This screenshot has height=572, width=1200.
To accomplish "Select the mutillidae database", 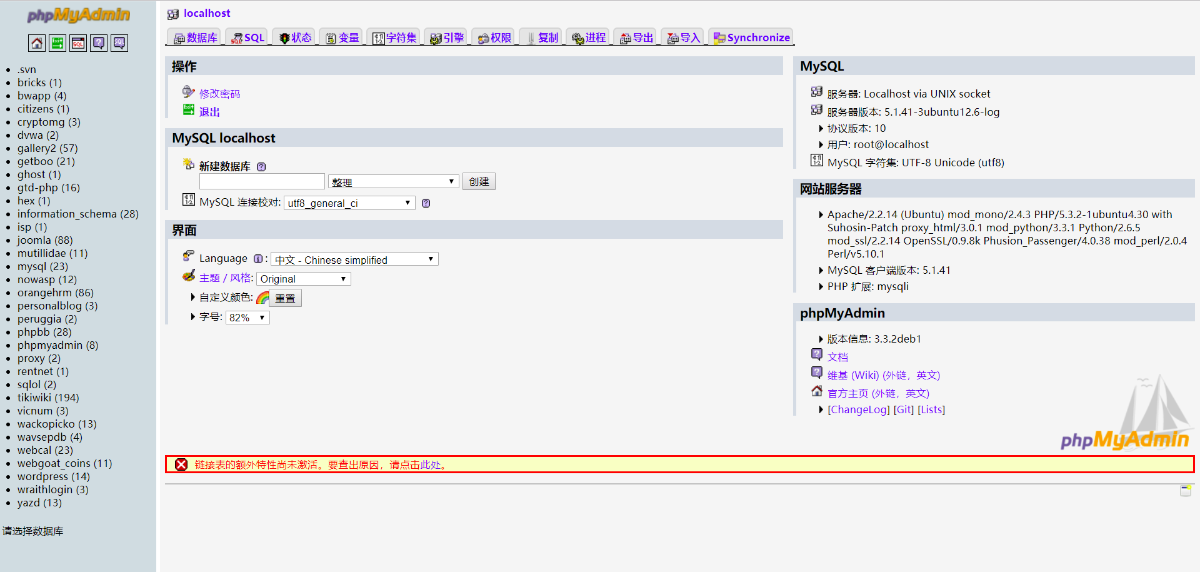I will [x=43, y=253].
